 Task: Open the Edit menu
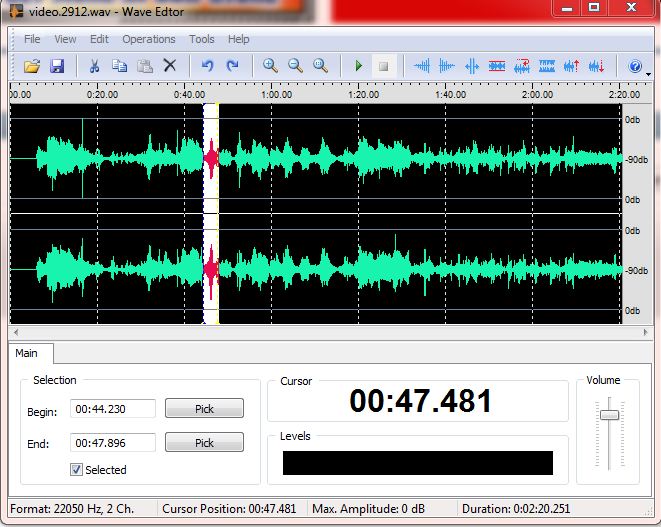(99, 39)
